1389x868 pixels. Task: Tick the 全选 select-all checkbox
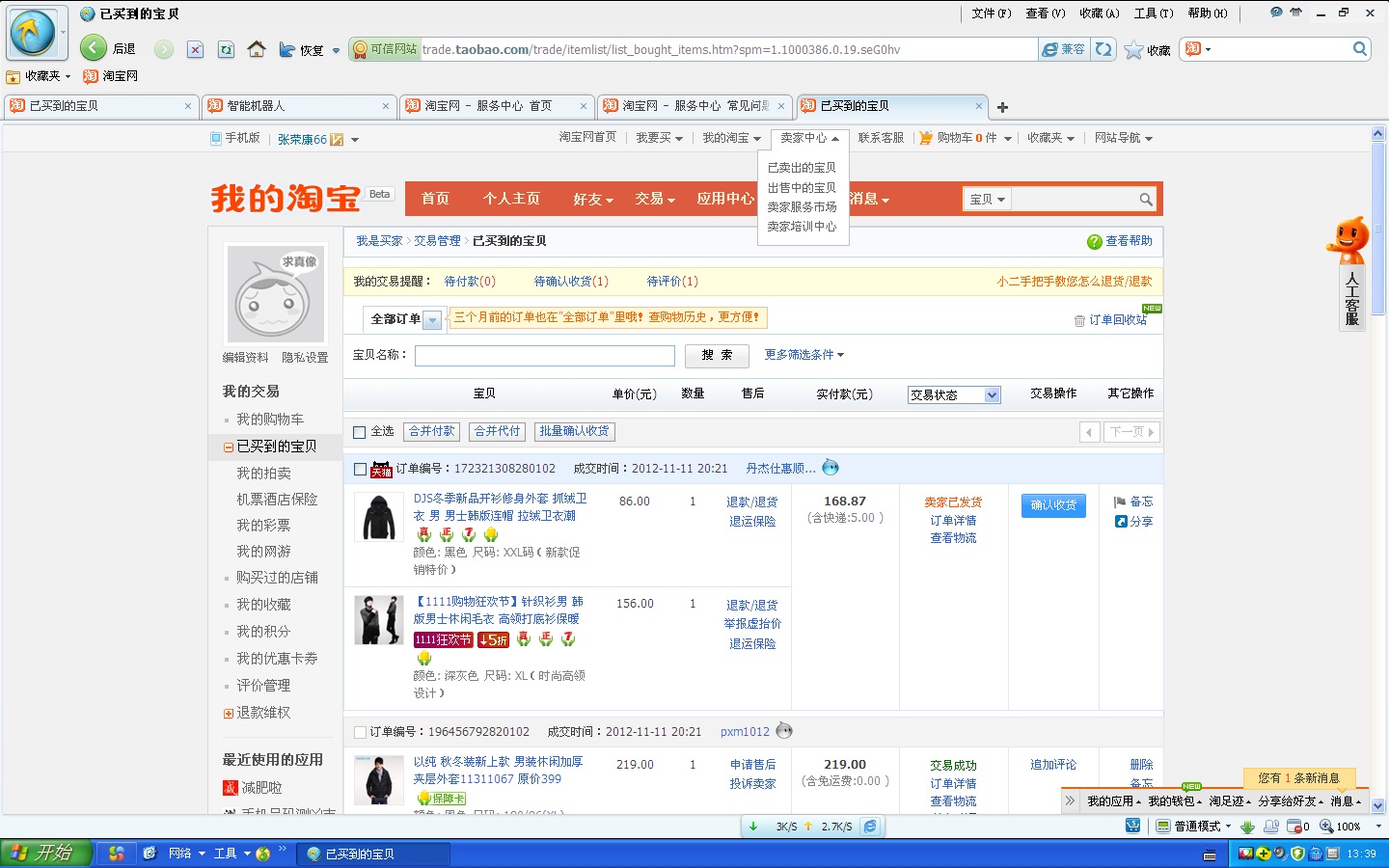point(360,432)
